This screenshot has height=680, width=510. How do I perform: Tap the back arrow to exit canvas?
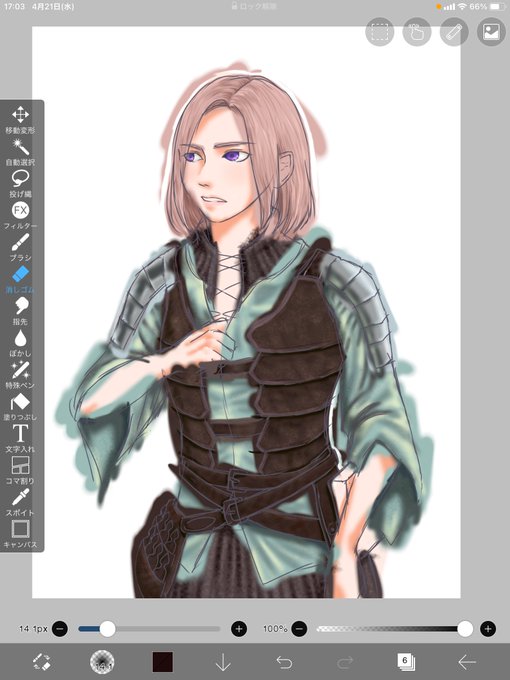pyautogui.click(x=467, y=662)
